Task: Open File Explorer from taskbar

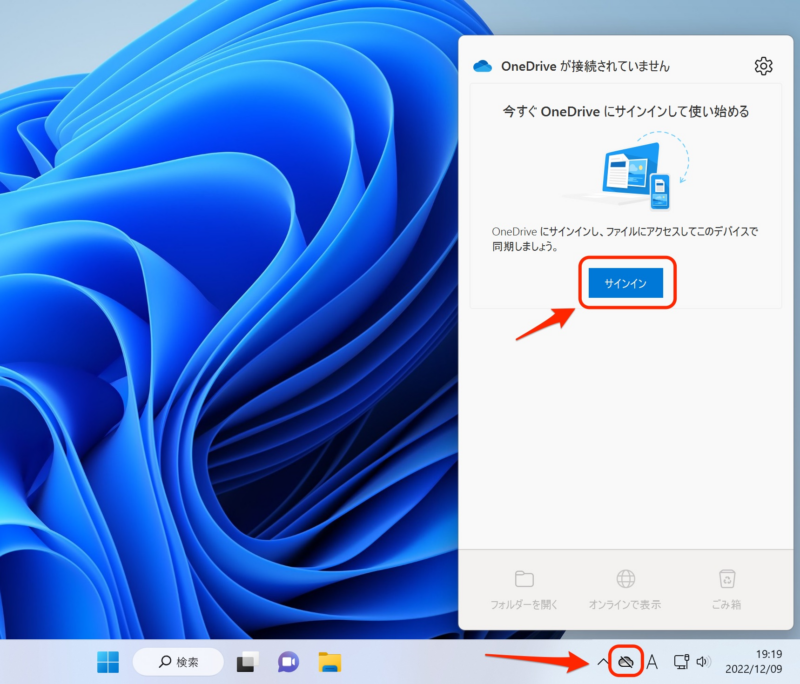Action: (330, 662)
